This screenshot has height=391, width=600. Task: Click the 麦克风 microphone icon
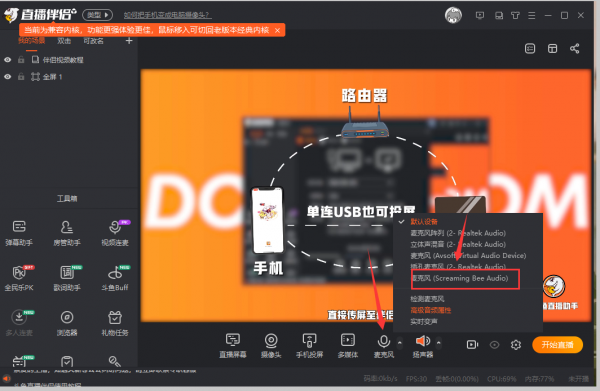click(x=384, y=341)
